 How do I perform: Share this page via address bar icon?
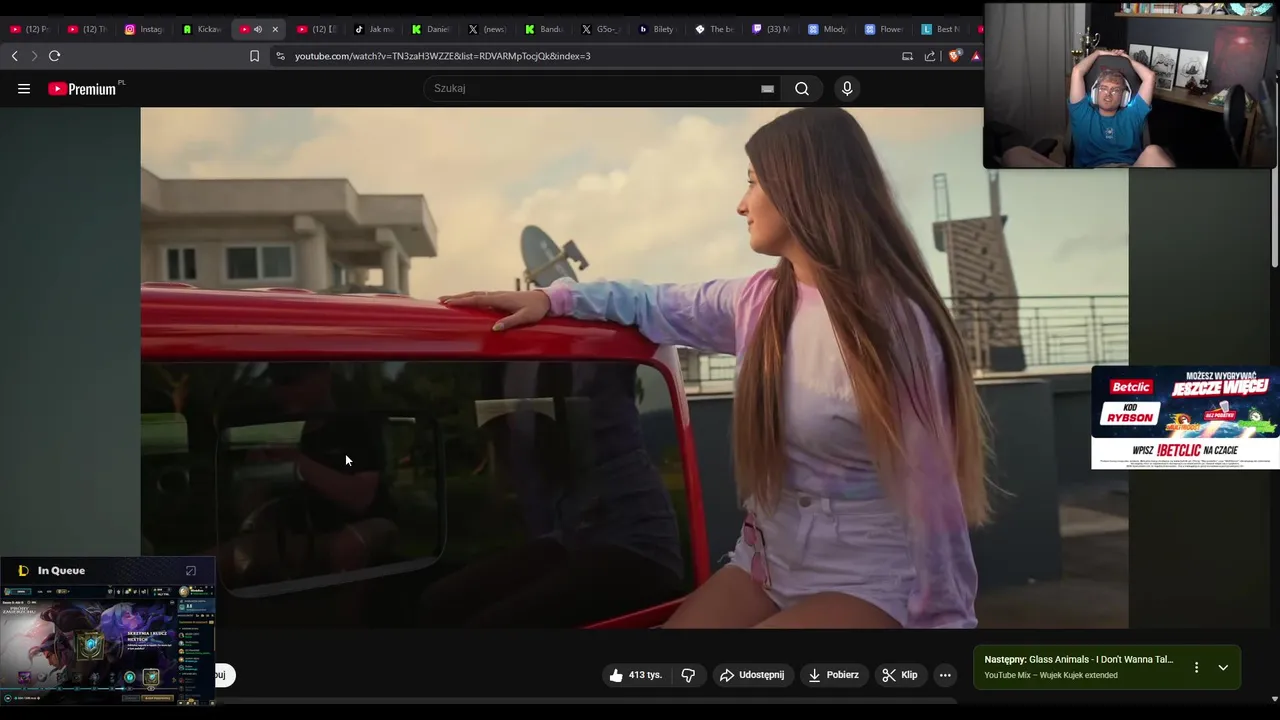tap(930, 56)
